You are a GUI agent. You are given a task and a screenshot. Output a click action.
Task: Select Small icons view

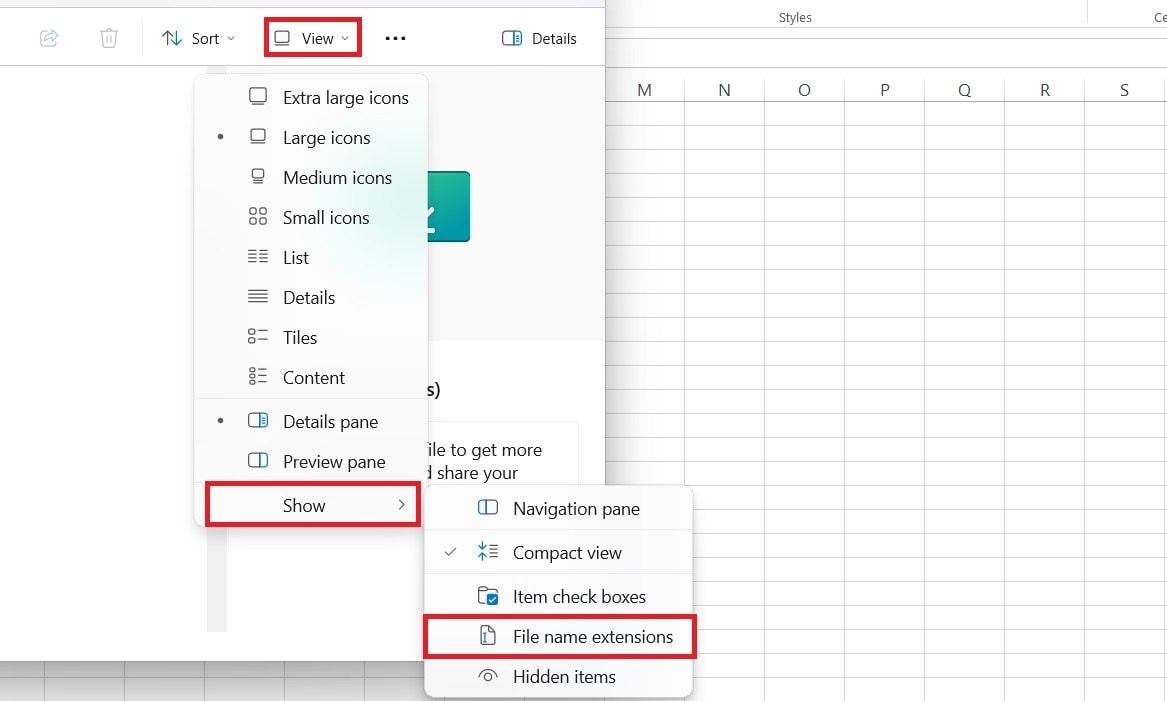tap(311, 217)
